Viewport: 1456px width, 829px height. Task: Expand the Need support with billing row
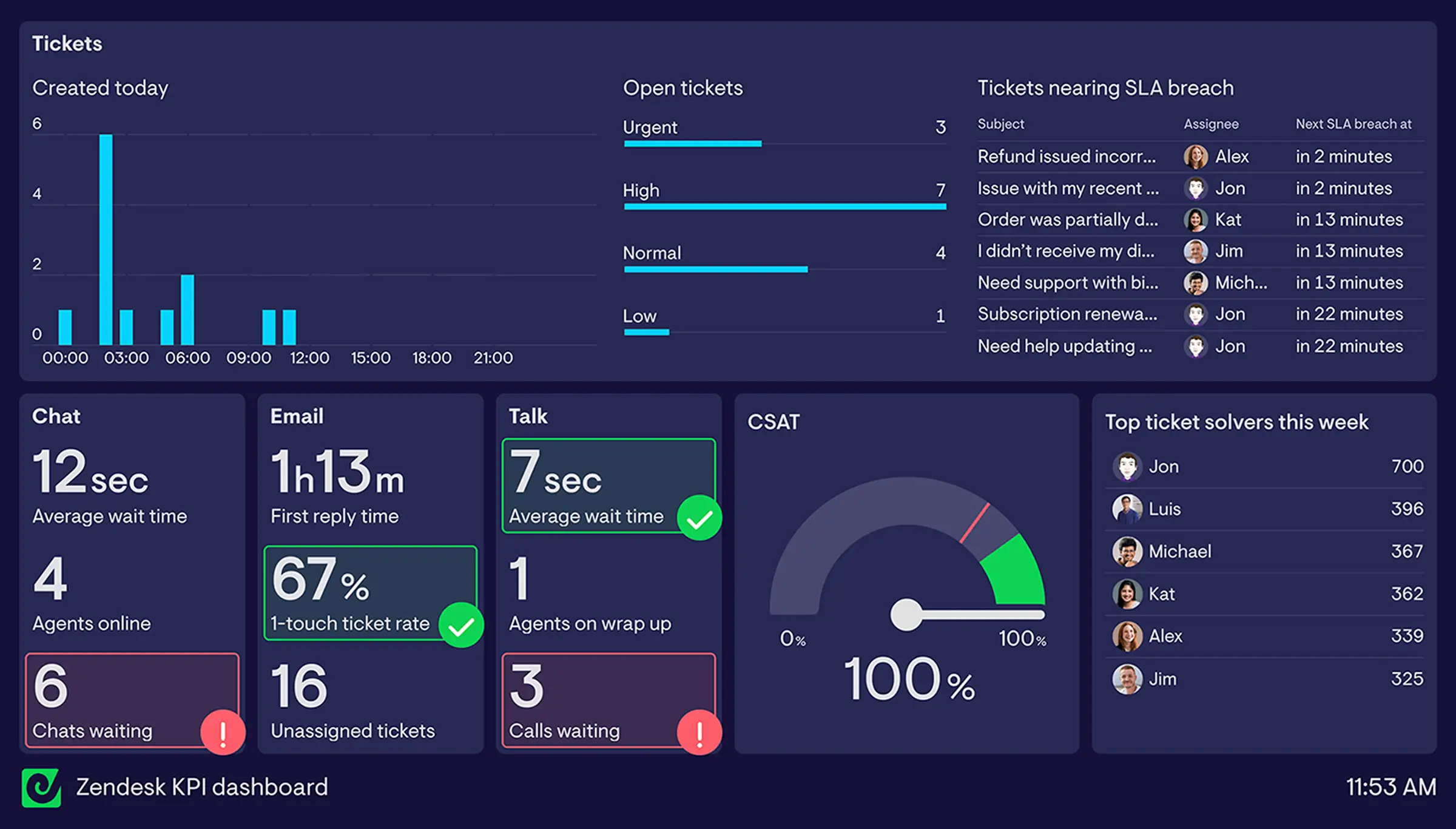(1067, 283)
